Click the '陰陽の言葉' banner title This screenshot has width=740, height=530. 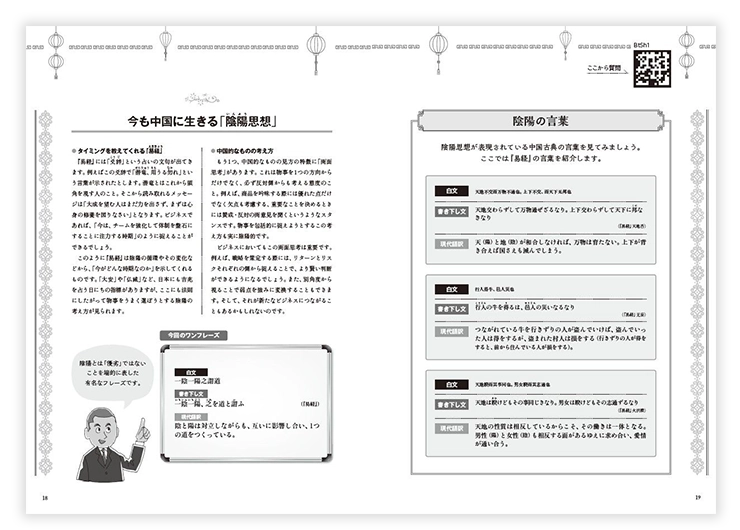pos(540,121)
